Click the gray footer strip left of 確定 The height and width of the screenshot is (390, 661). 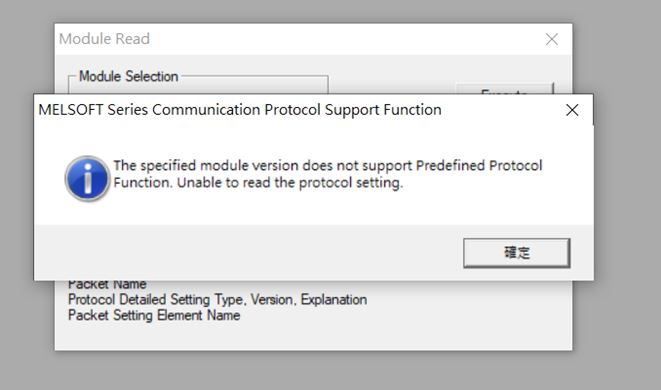tap(249, 253)
